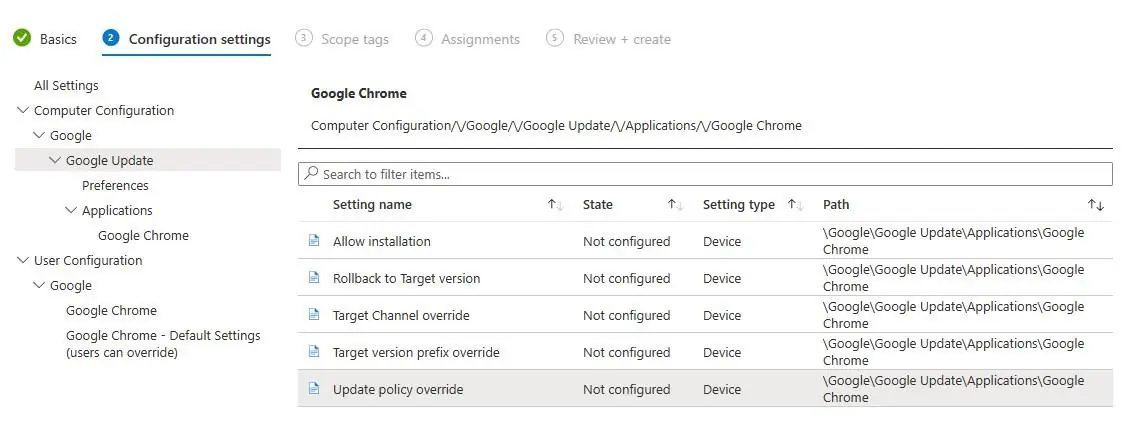Click the document icon beside Update policy override

313,389
